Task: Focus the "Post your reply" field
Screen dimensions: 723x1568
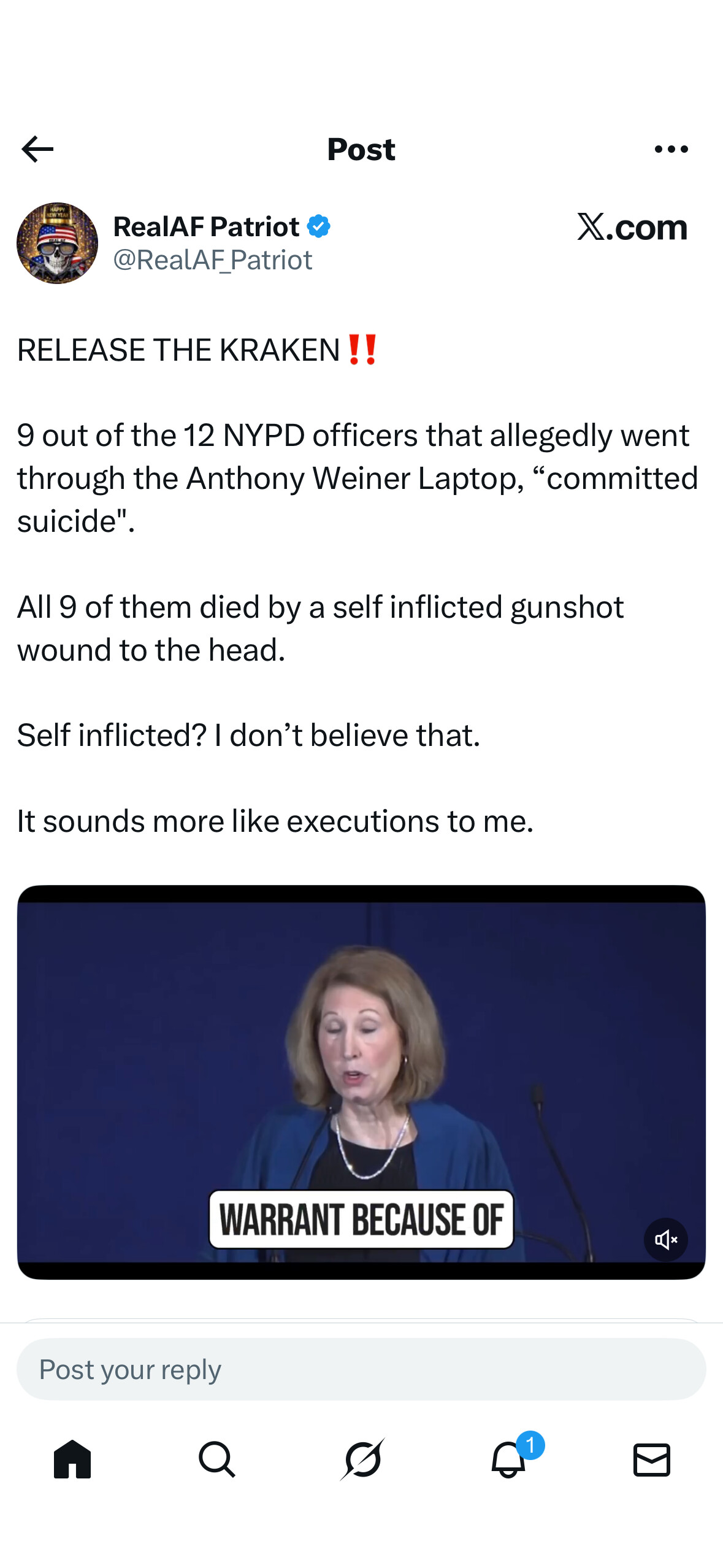Action: [361, 1369]
